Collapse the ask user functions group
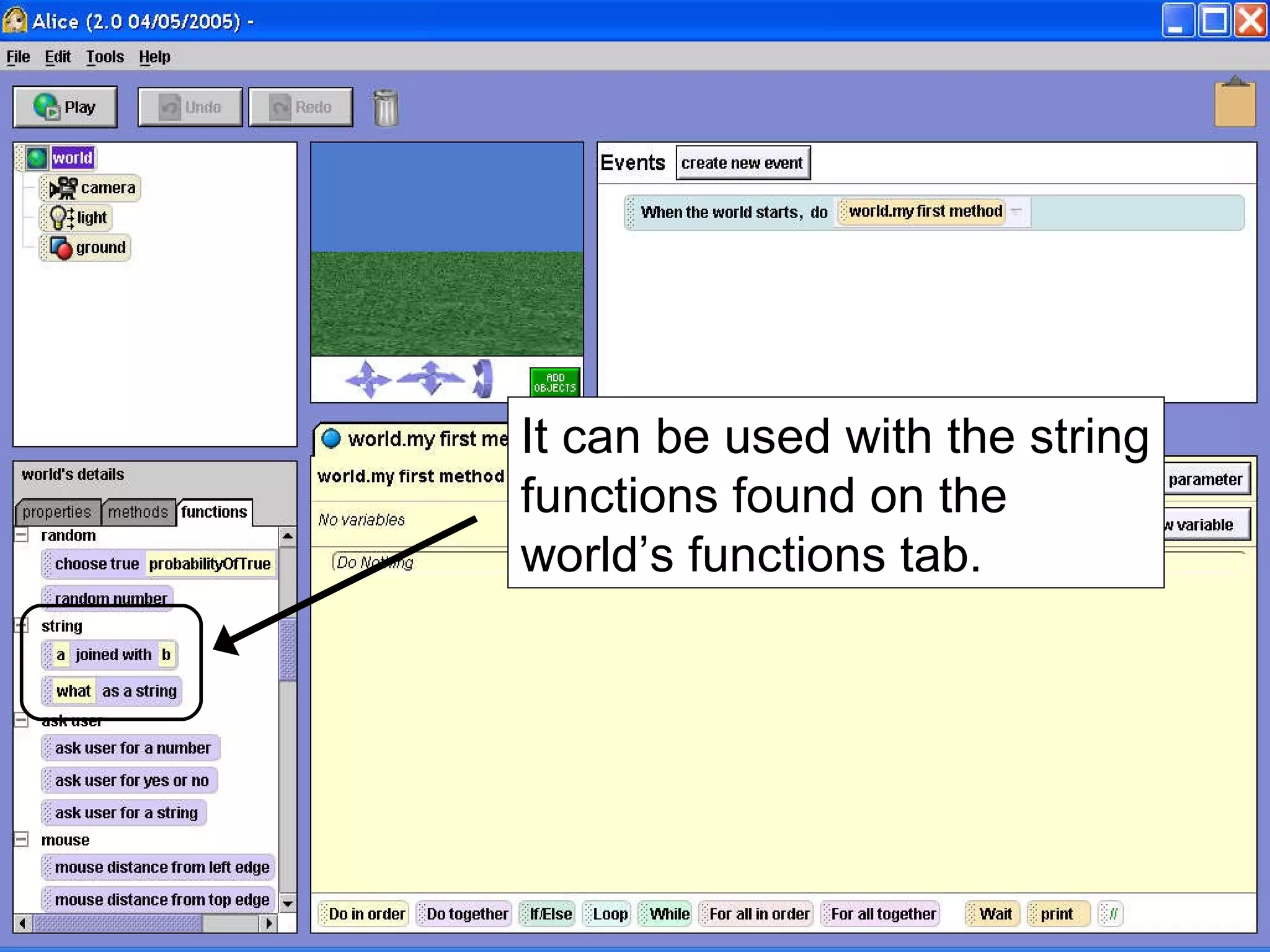 pos(21,720)
